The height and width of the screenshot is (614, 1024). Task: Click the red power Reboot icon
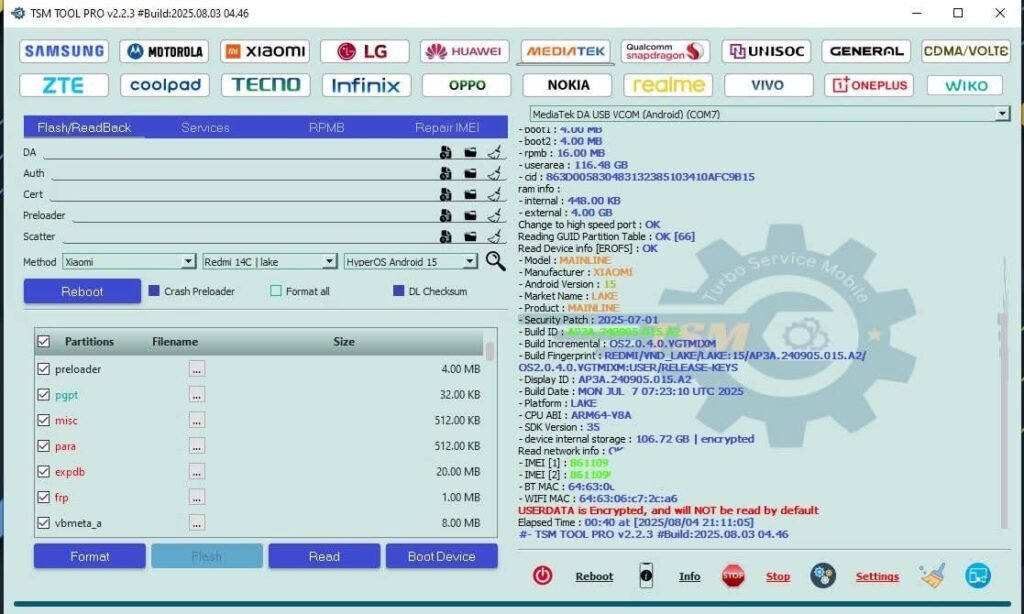(x=542, y=576)
